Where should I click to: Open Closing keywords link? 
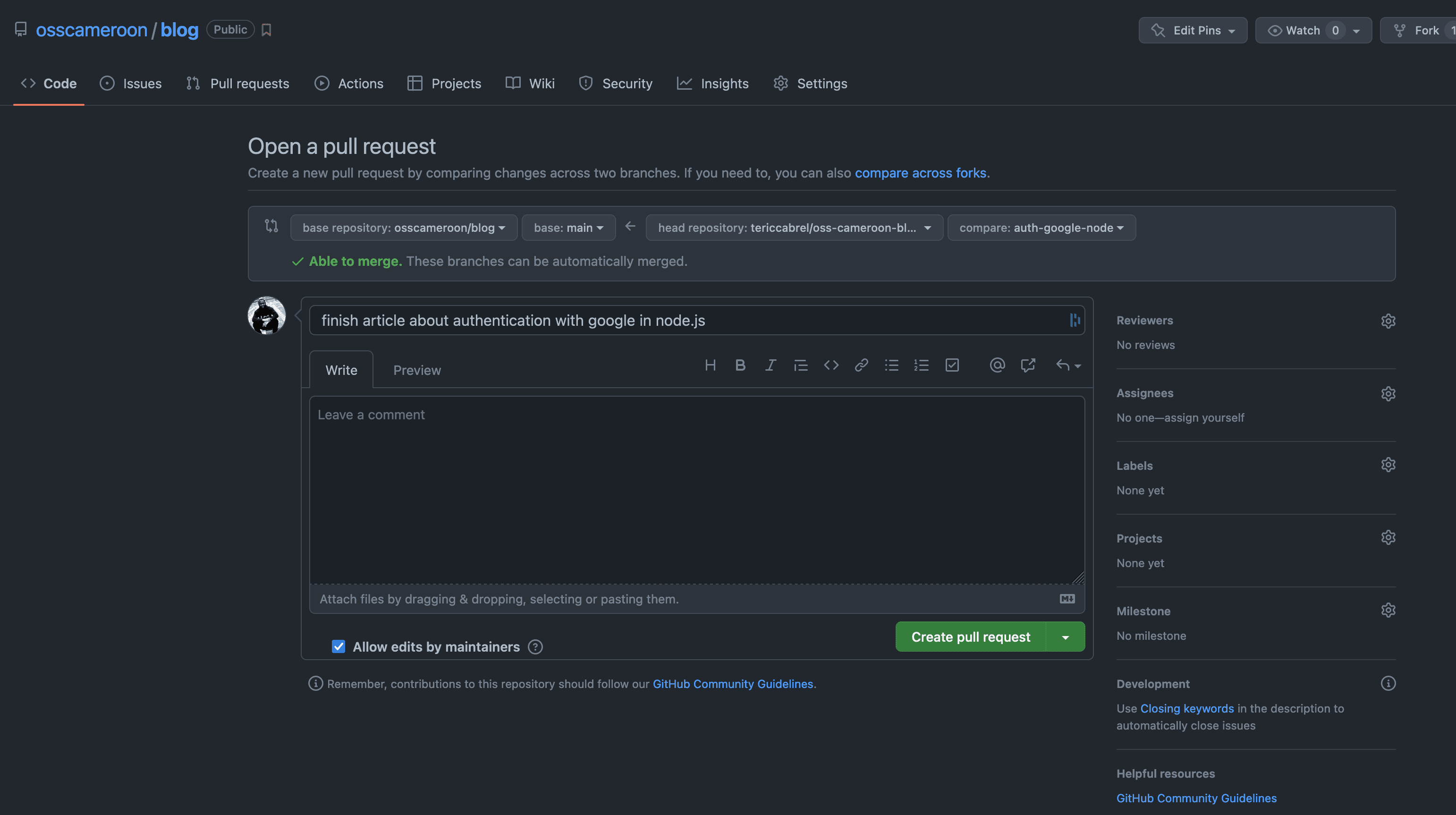coord(1187,708)
